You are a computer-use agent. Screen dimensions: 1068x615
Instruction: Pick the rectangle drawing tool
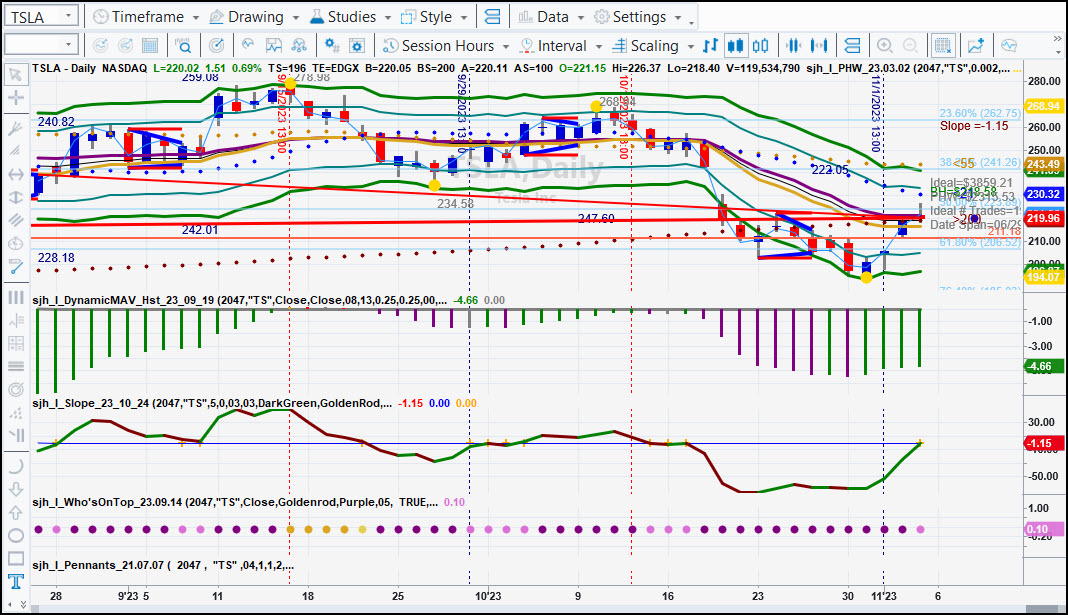(x=15, y=558)
